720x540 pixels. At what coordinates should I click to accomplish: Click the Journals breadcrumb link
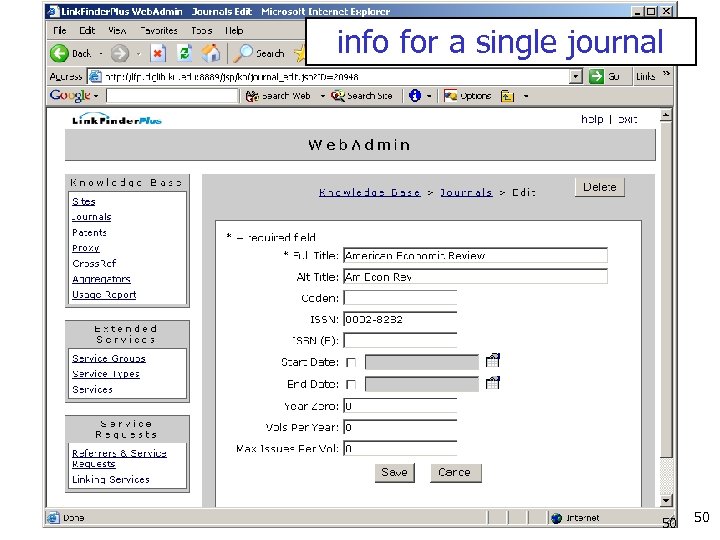[466, 192]
